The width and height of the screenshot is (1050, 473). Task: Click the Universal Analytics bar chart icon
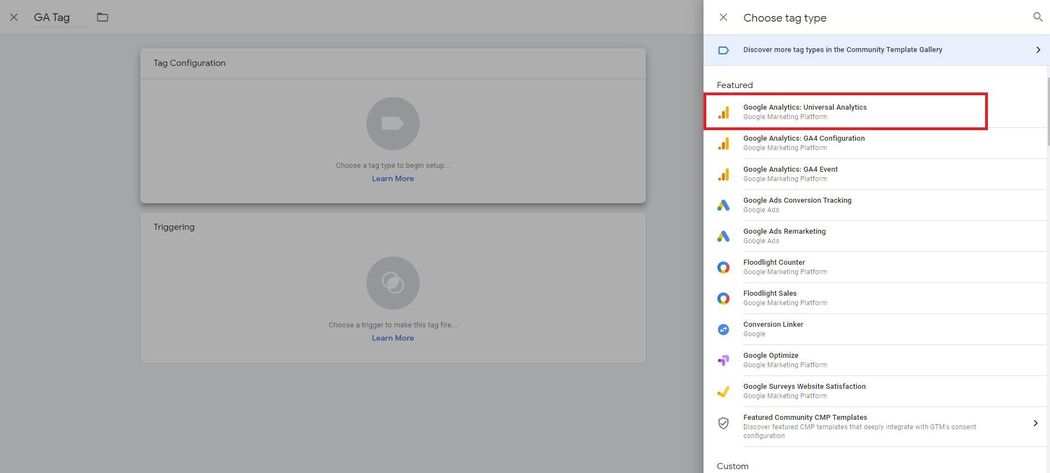(x=723, y=112)
